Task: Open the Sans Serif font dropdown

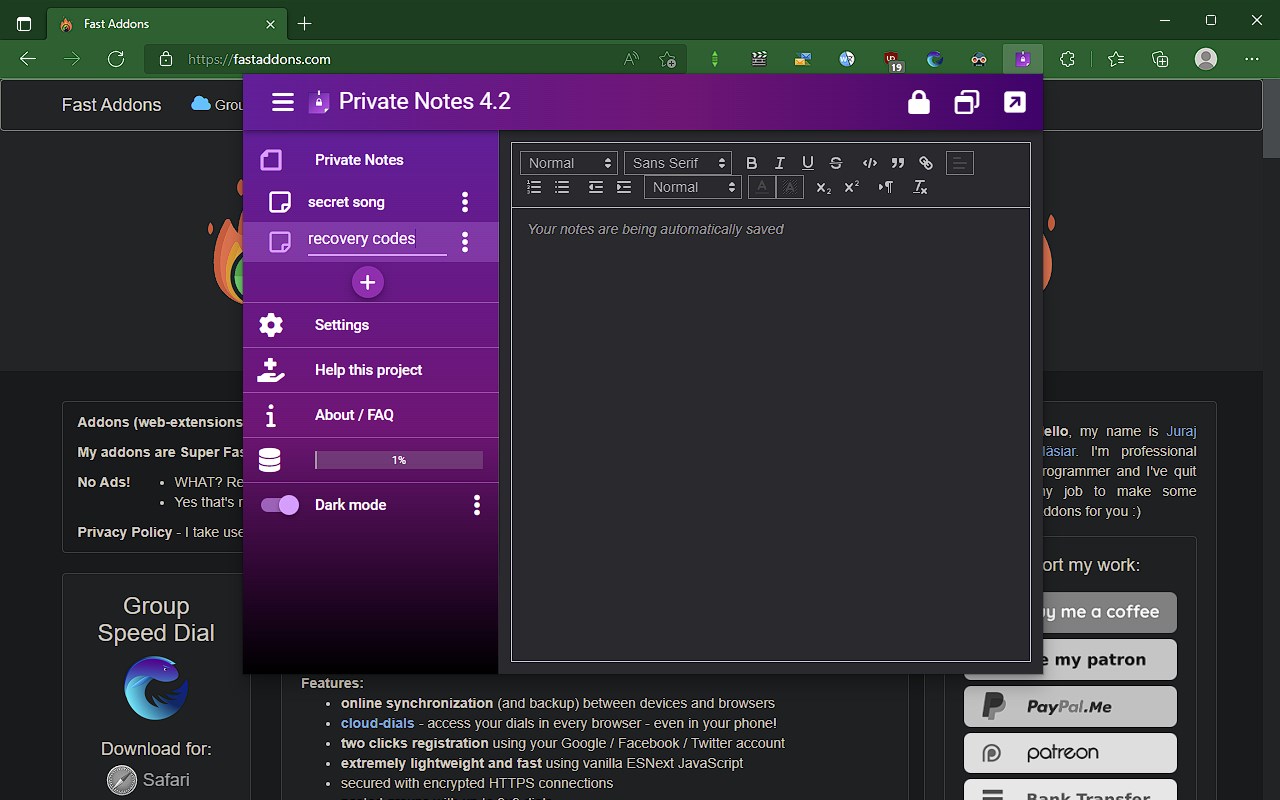Action: 678,163
